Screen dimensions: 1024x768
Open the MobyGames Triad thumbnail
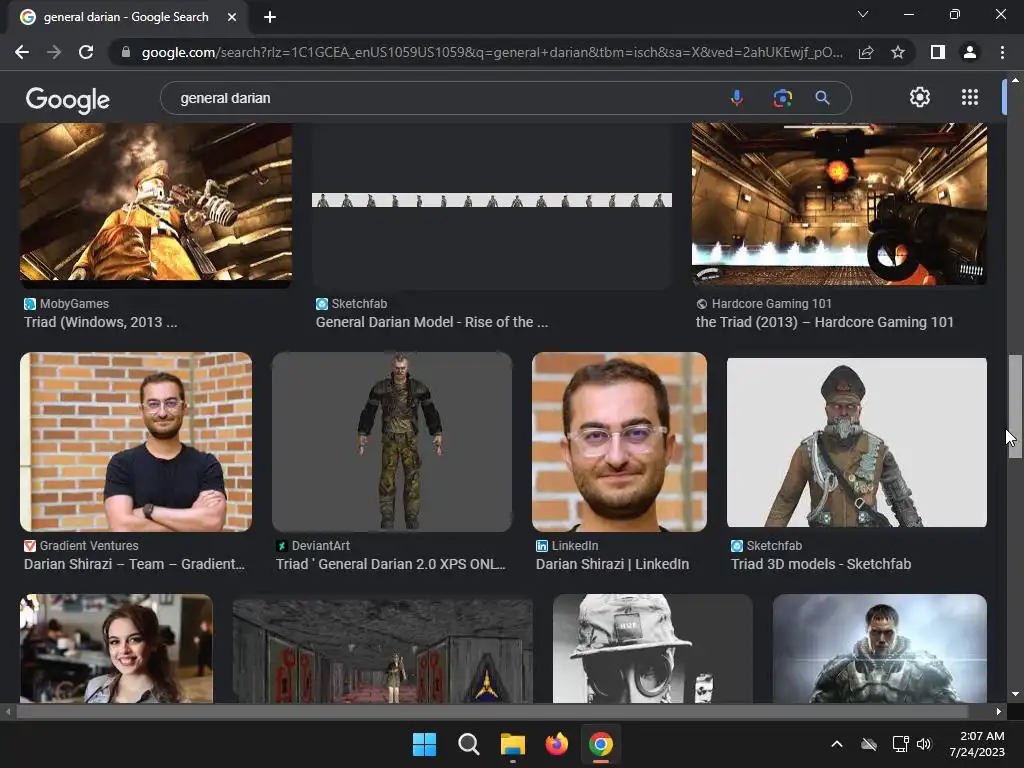[x=156, y=204]
